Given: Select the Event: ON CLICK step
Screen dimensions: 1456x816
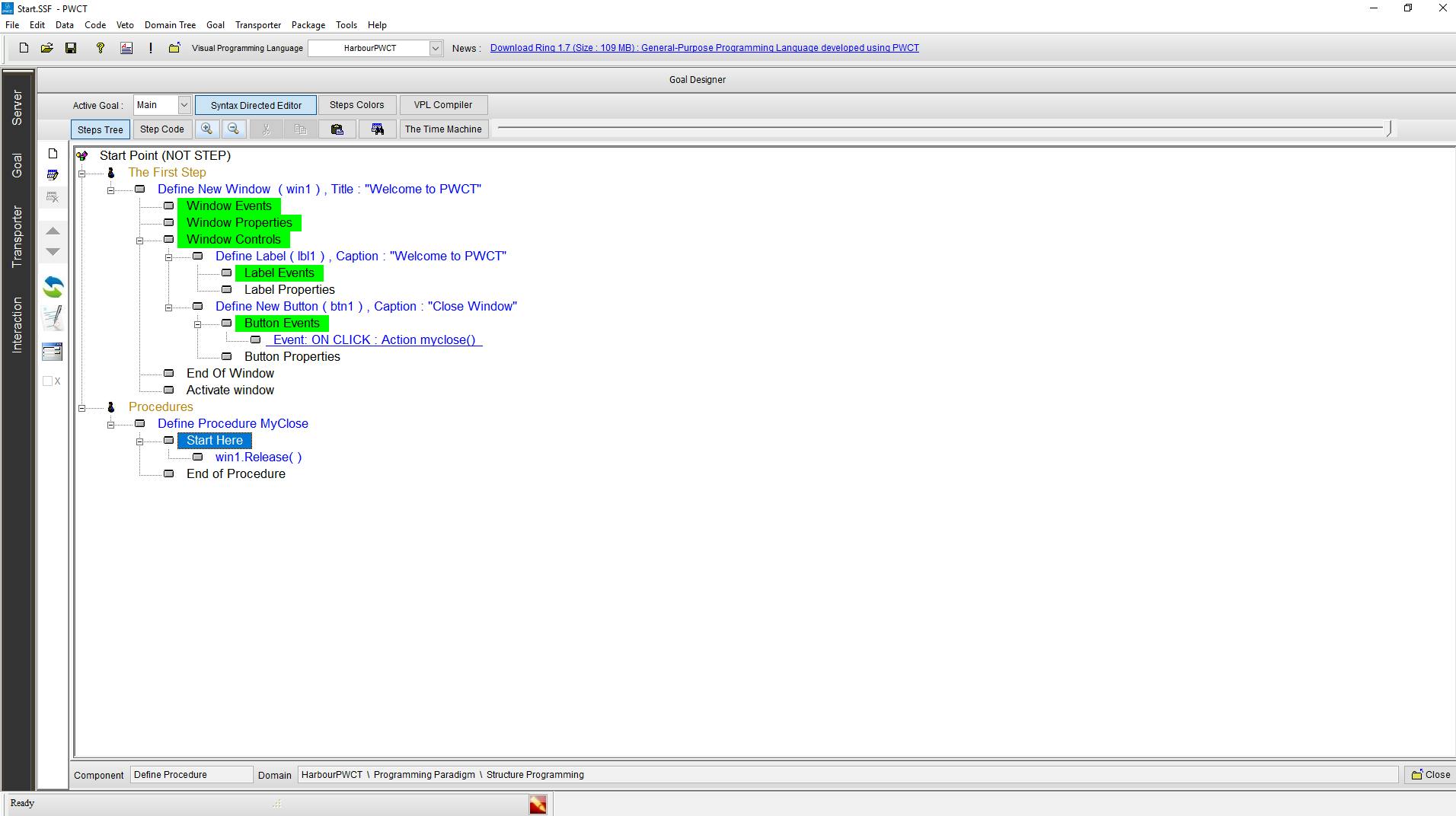Looking at the screenshot, I should (374, 340).
